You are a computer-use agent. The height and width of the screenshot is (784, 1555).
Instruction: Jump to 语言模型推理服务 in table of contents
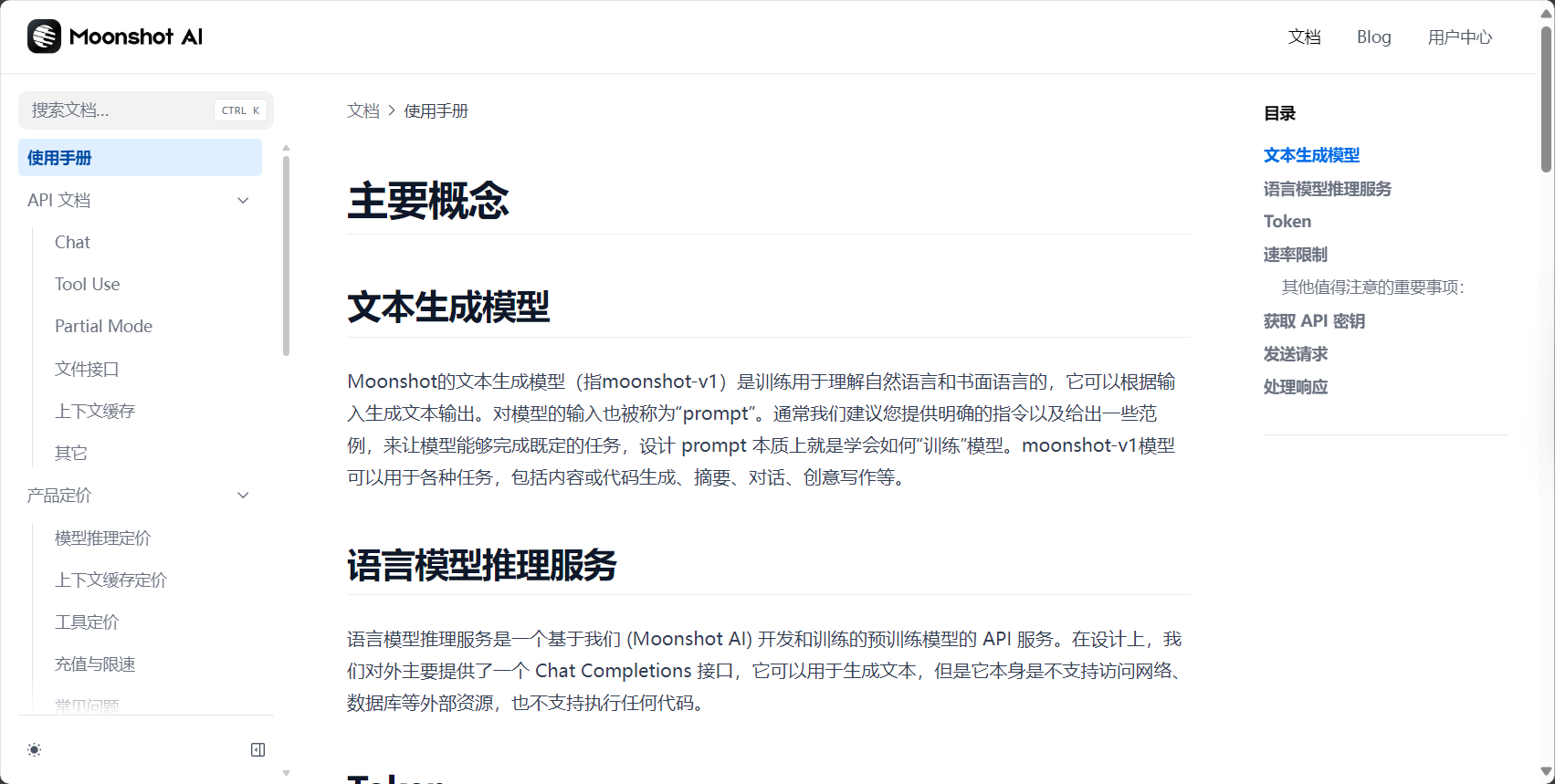tap(1328, 189)
